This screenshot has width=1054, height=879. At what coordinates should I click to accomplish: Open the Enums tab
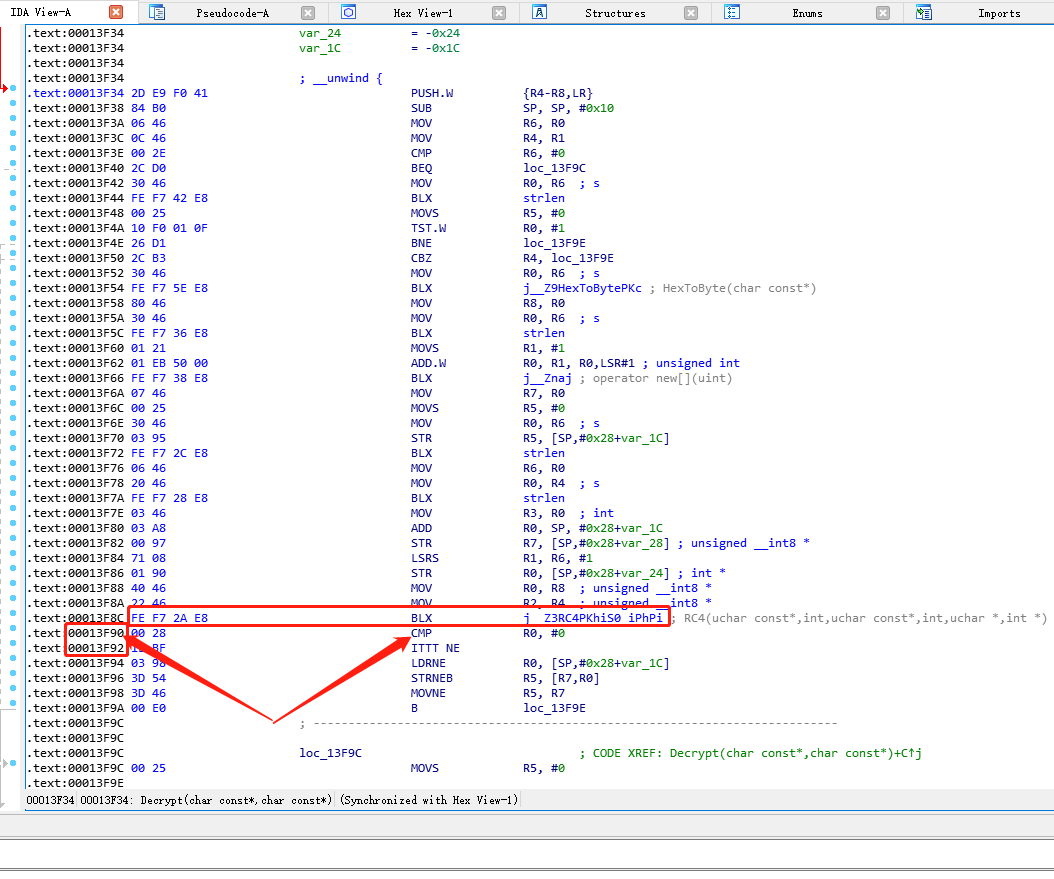click(807, 13)
